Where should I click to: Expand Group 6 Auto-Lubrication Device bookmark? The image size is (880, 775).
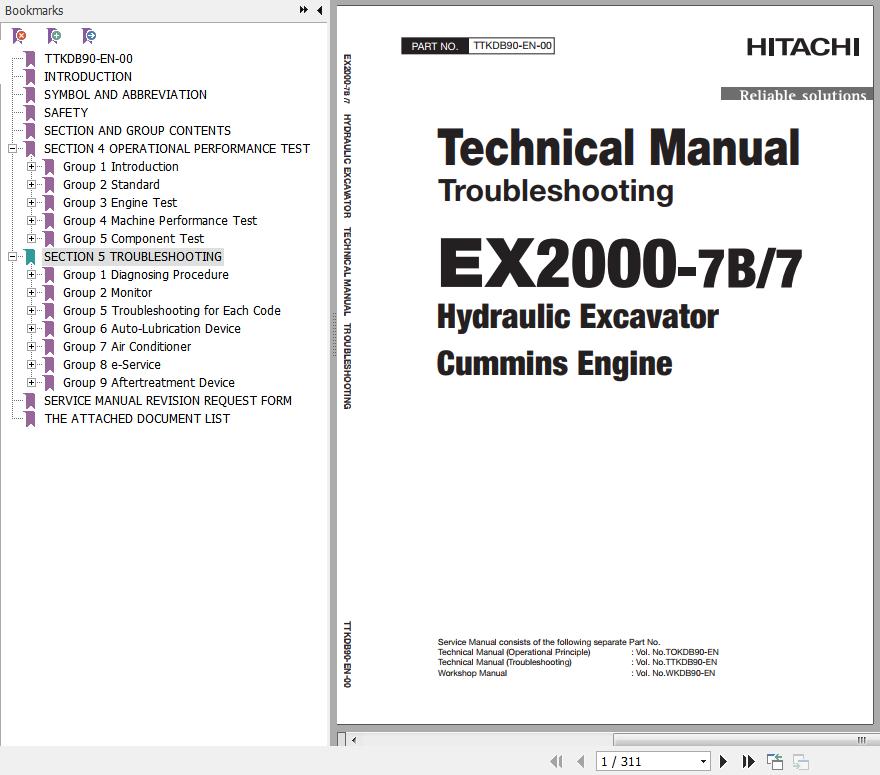31,328
